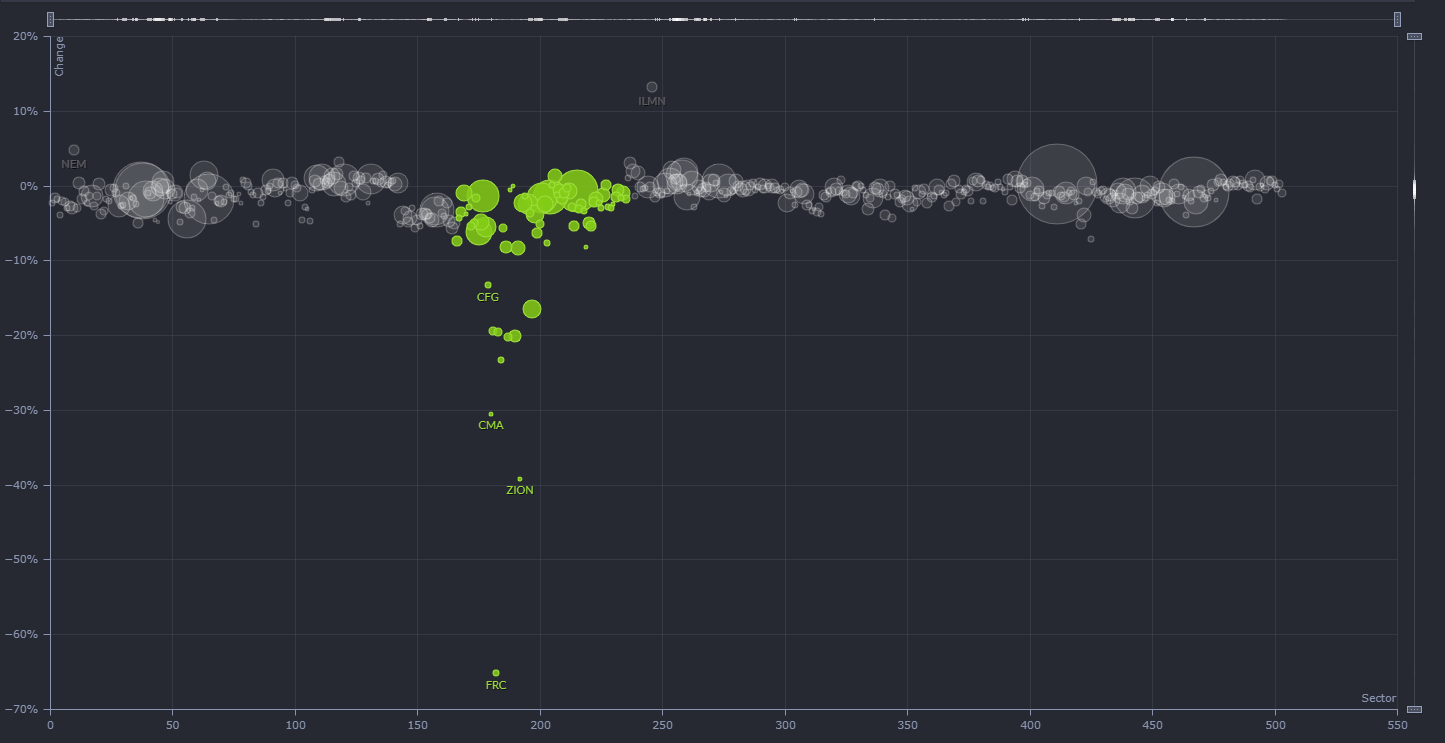This screenshot has width=1445, height=743.
Task: Click the right handle of horizontal range slider
Action: [1397, 19]
